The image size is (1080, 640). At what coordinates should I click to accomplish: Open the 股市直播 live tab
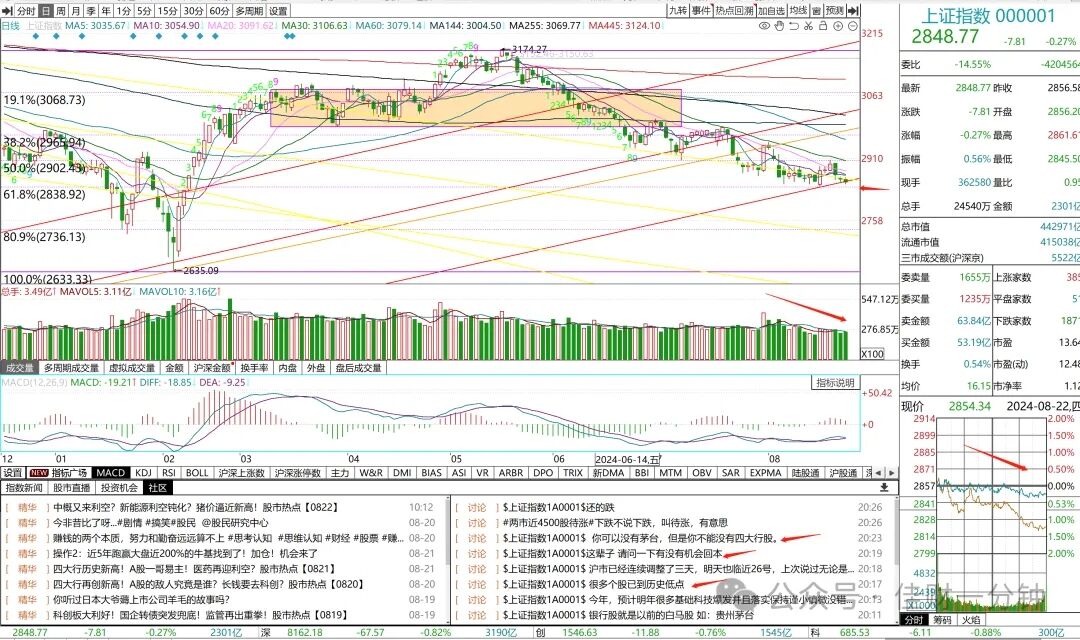tap(72, 488)
